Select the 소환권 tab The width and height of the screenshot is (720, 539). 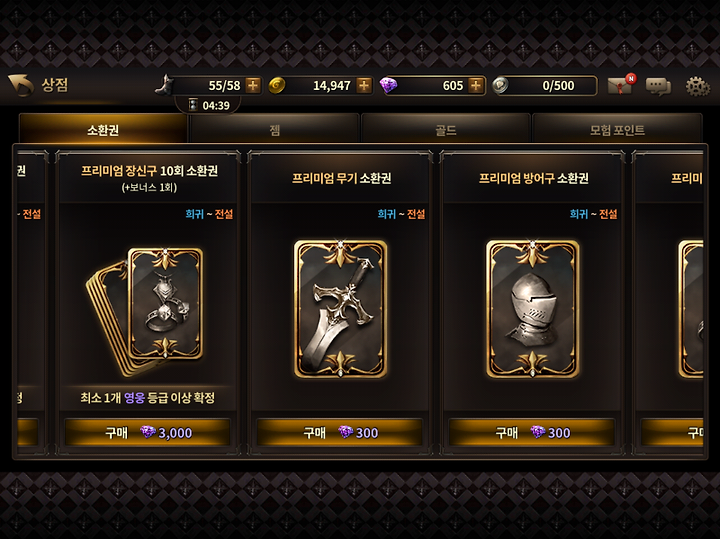(x=103, y=129)
